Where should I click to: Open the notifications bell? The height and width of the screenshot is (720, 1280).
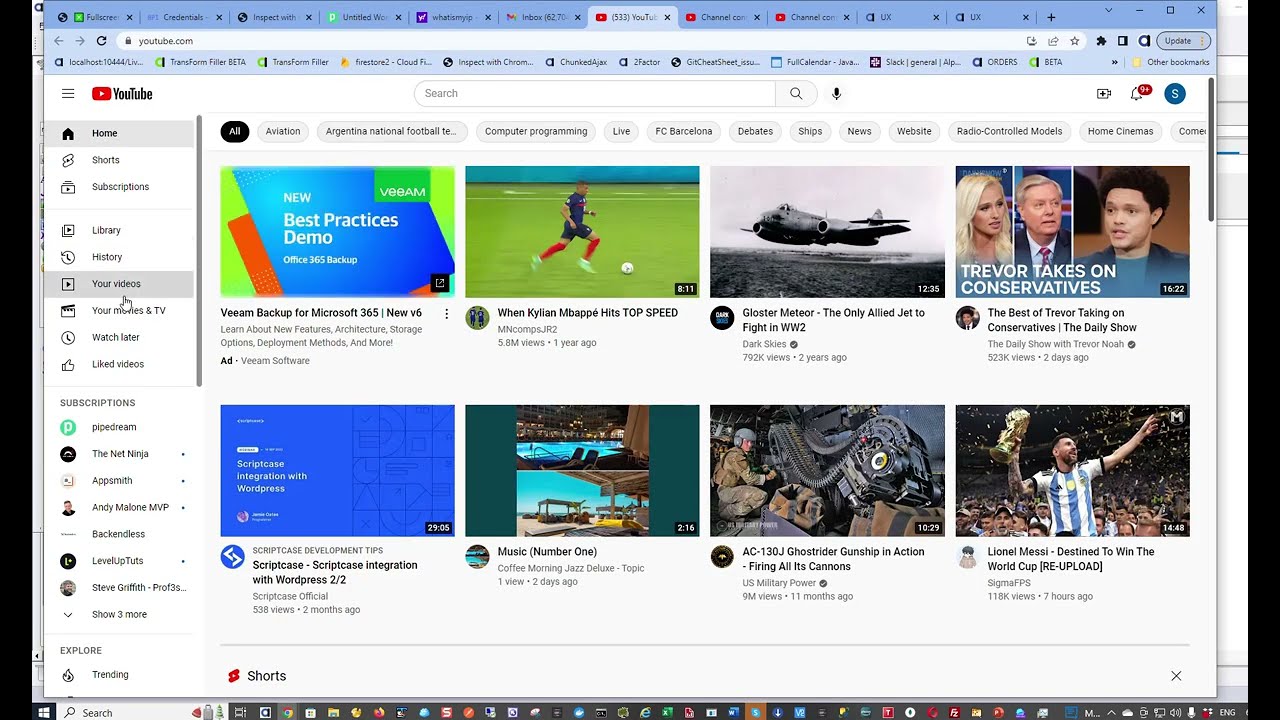[1137, 93]
